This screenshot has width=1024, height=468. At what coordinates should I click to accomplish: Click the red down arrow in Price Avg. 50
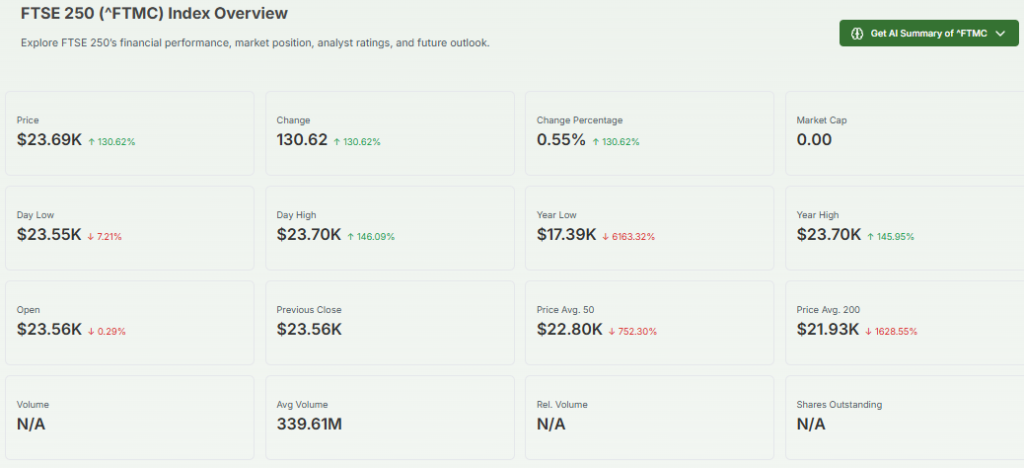tap(612, 331)
